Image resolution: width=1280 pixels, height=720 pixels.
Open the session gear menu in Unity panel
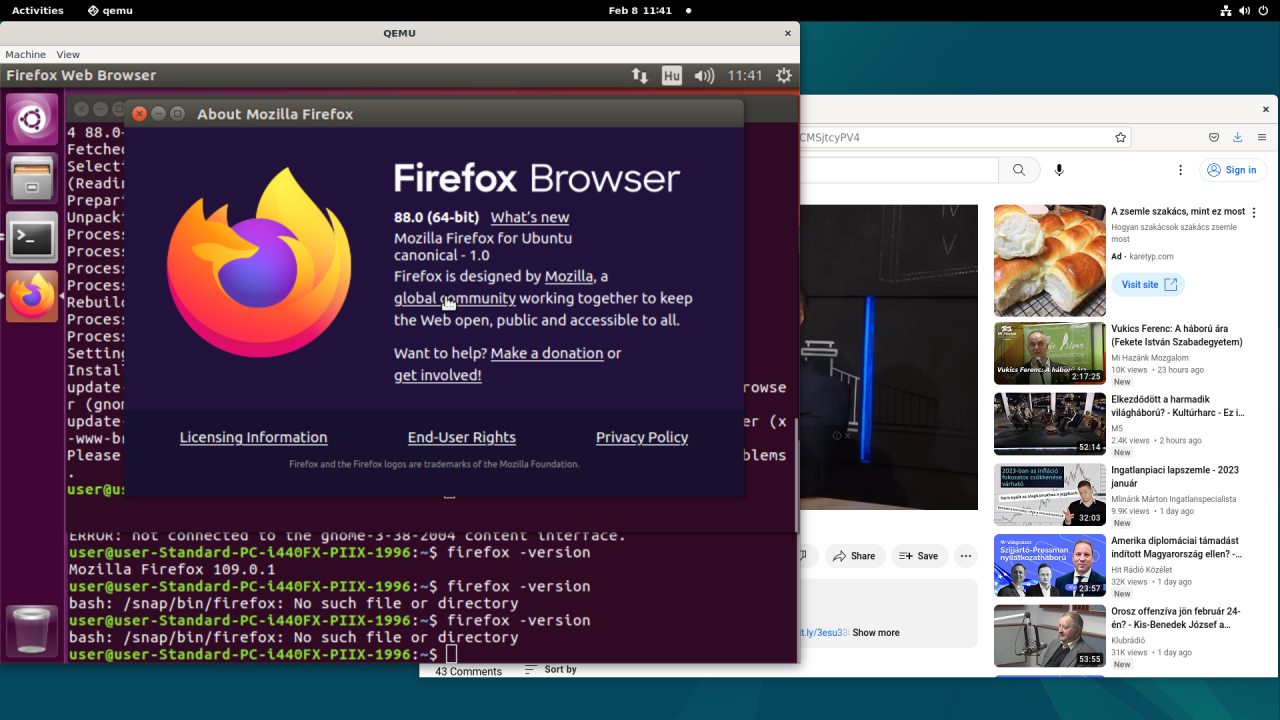point(784,75)
